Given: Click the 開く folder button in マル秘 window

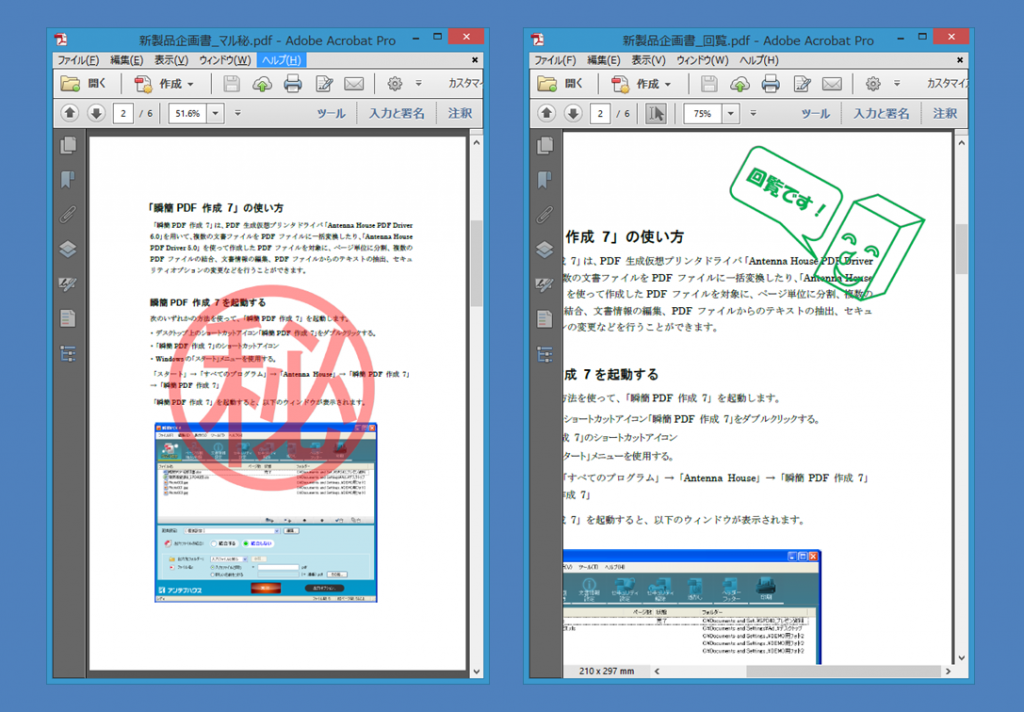Looking at the screenshot, I should [x=83, y=84].
